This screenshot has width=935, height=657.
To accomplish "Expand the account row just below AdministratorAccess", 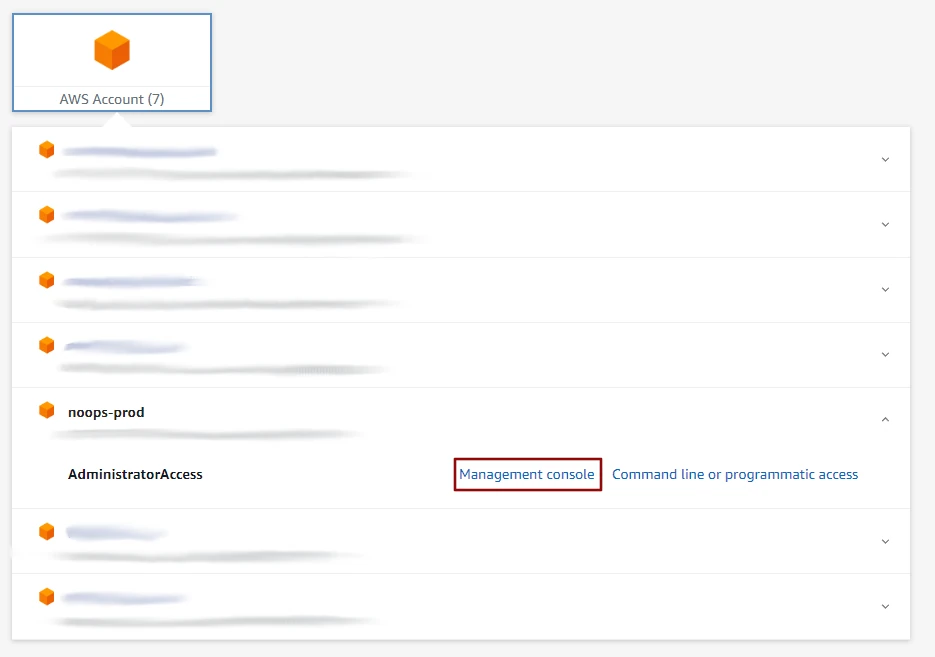I will pyautogui.click(x=886, y=542).
